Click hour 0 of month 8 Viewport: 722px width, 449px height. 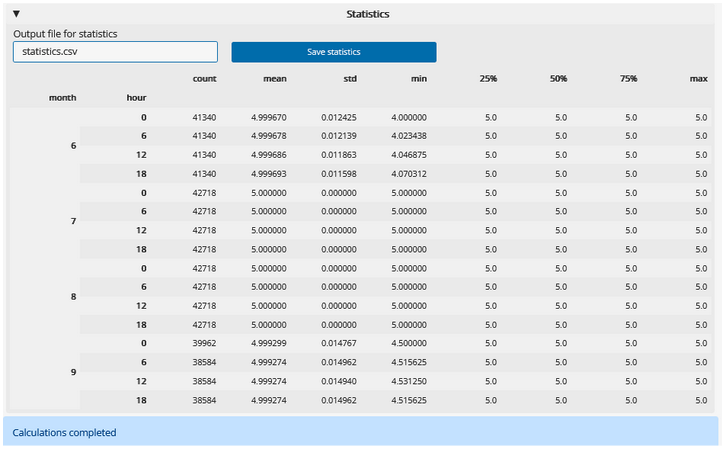tap(144, 268)
